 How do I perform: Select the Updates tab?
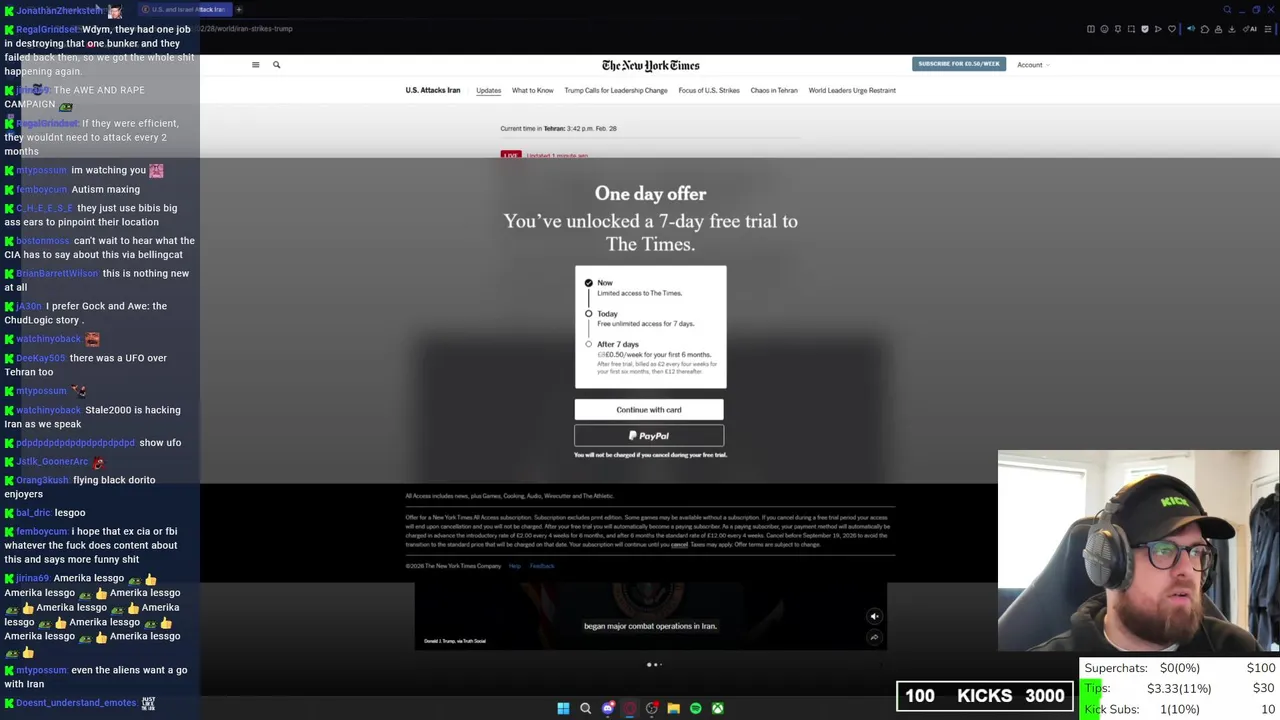pos(488,90)
